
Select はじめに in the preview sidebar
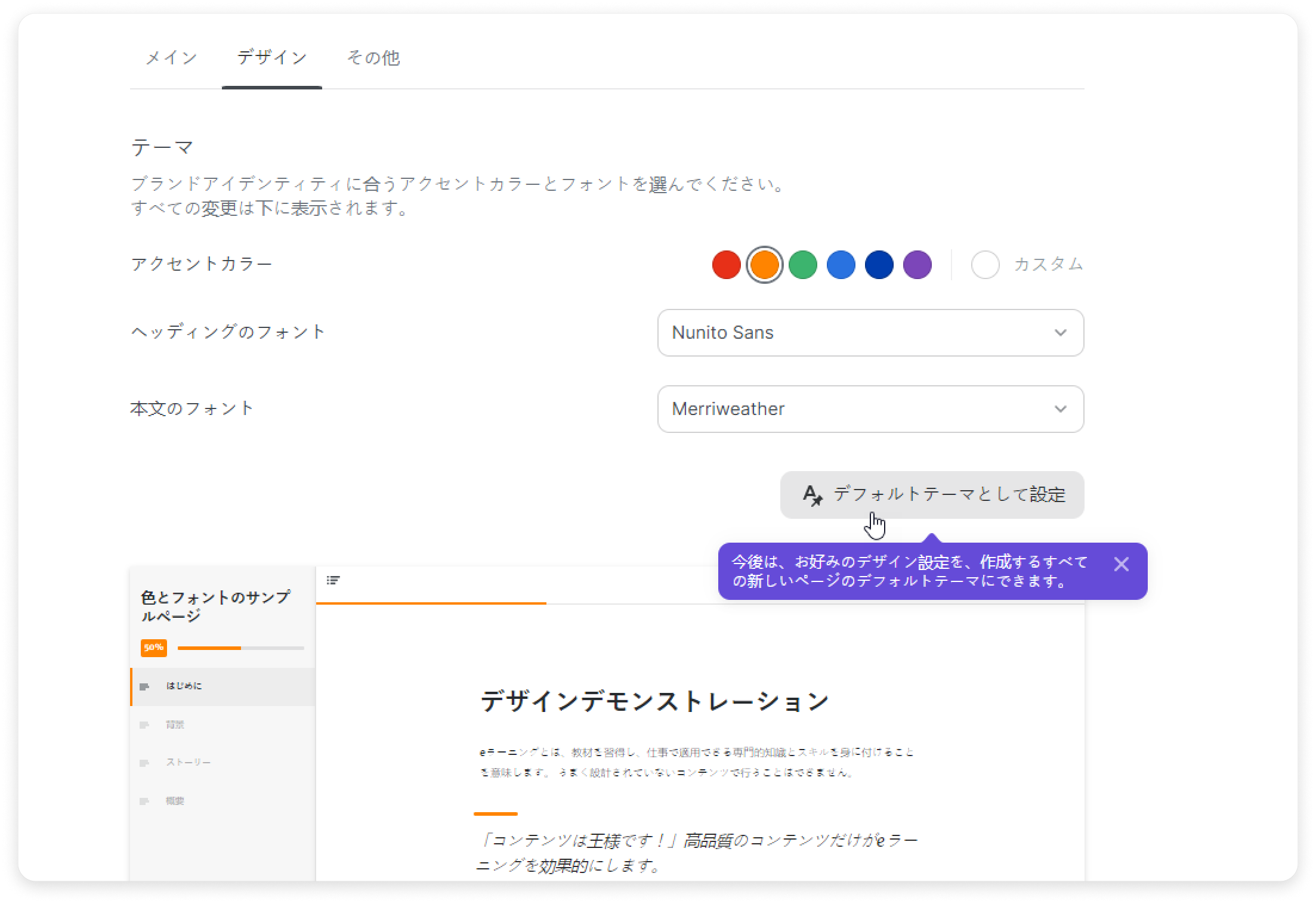pyautogui.click(x=223, y=686)
